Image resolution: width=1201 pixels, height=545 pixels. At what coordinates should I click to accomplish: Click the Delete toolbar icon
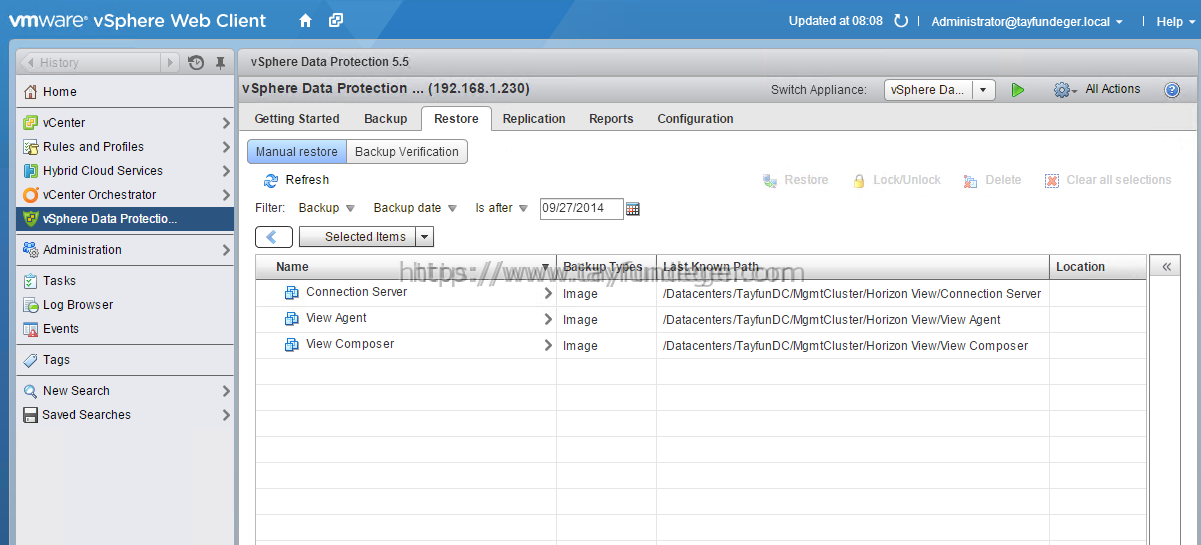pos(970,181)
